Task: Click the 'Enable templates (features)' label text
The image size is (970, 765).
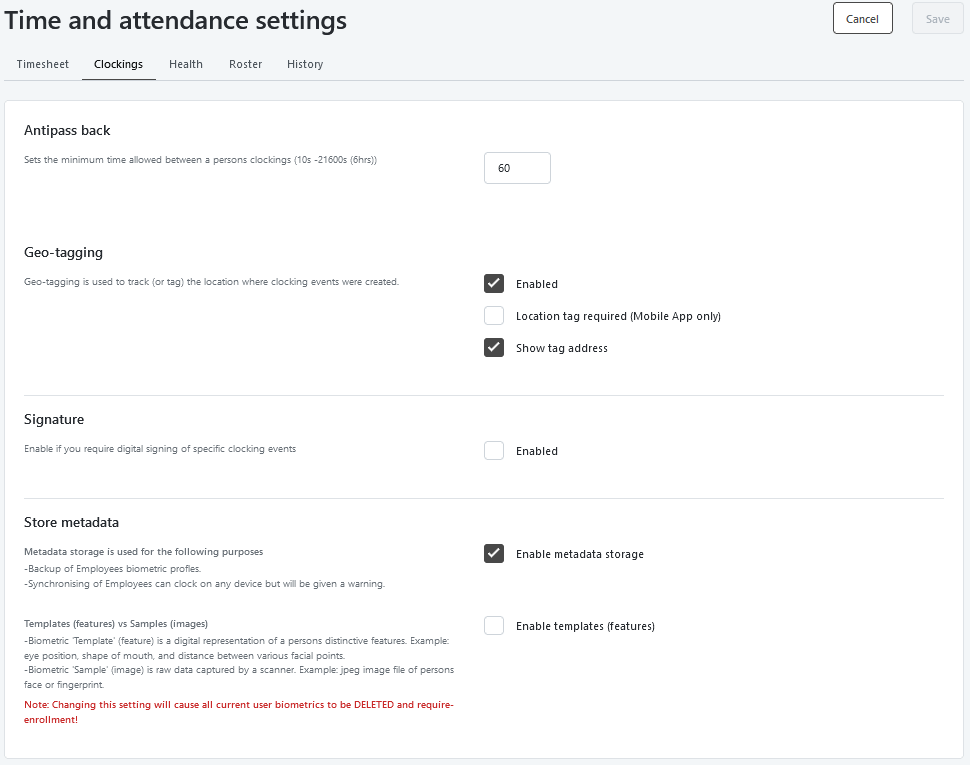Action: 585,626
